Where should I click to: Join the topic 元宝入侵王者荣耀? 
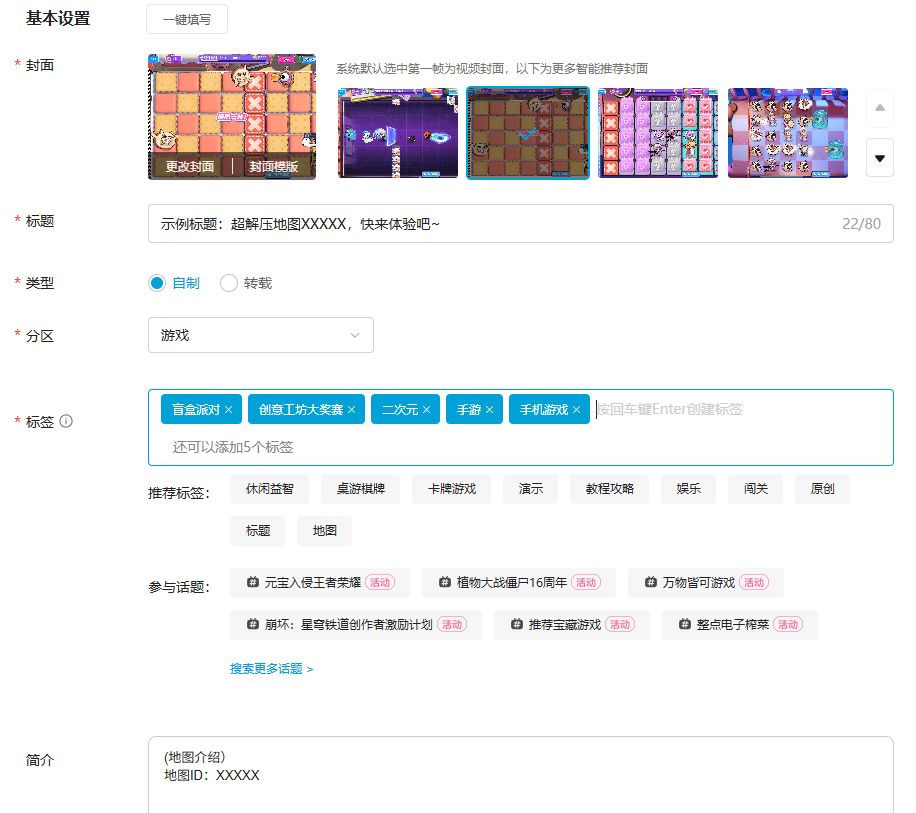[320, 582]
